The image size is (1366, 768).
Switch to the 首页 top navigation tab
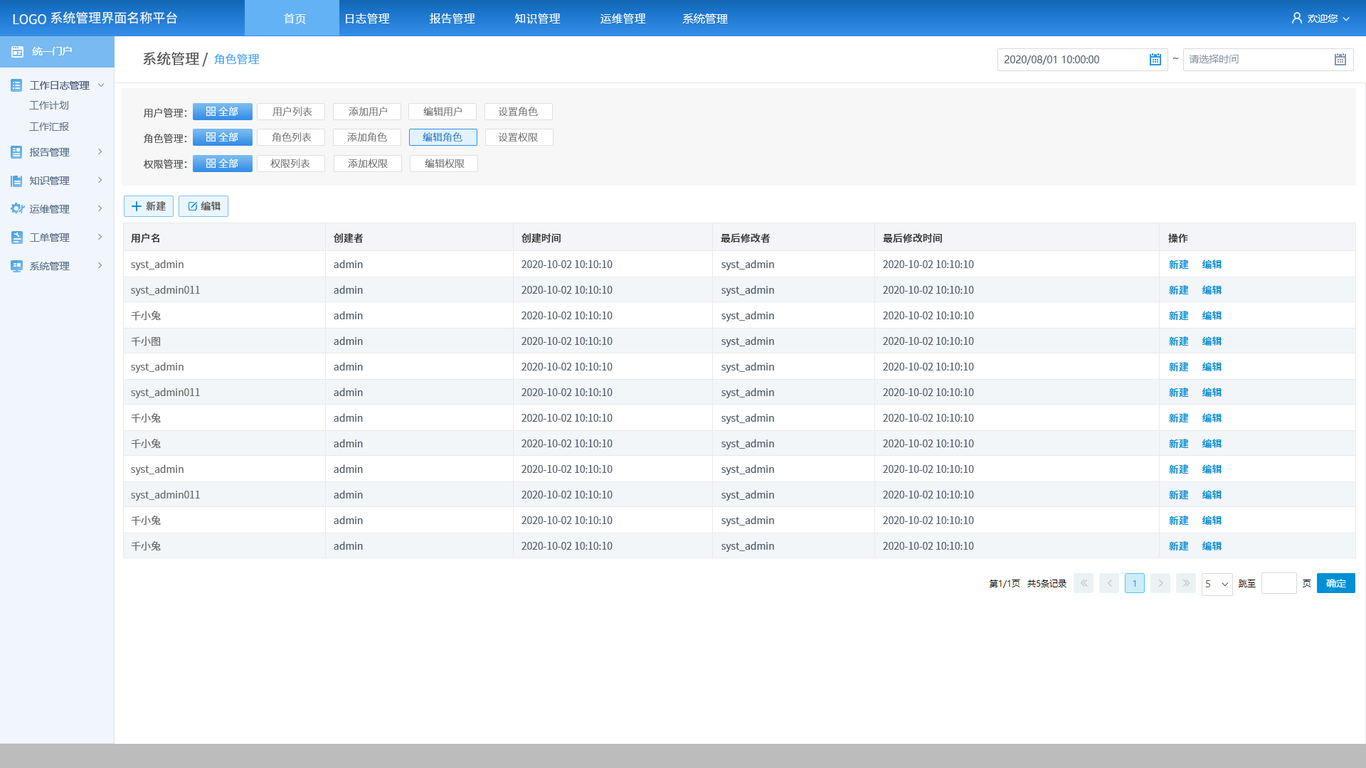pos(292,18)
